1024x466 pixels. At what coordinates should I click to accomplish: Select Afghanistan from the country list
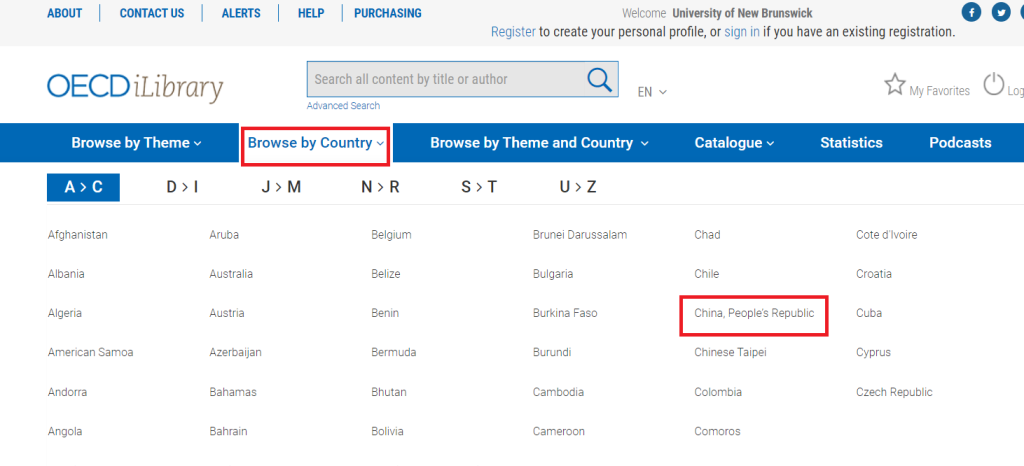click(78, 235)
